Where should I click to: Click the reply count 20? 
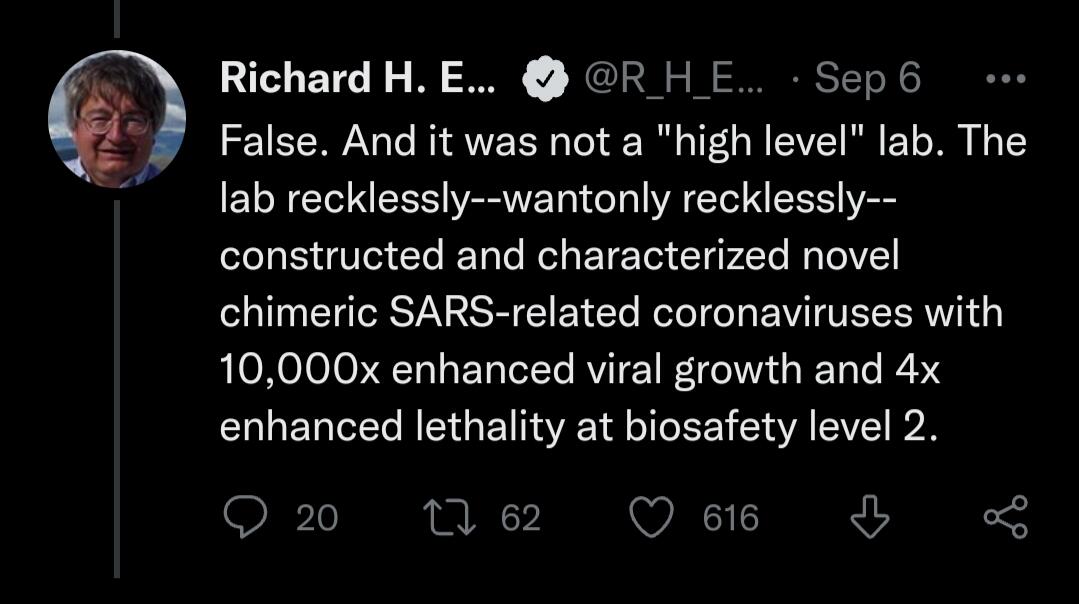[318, 518]
